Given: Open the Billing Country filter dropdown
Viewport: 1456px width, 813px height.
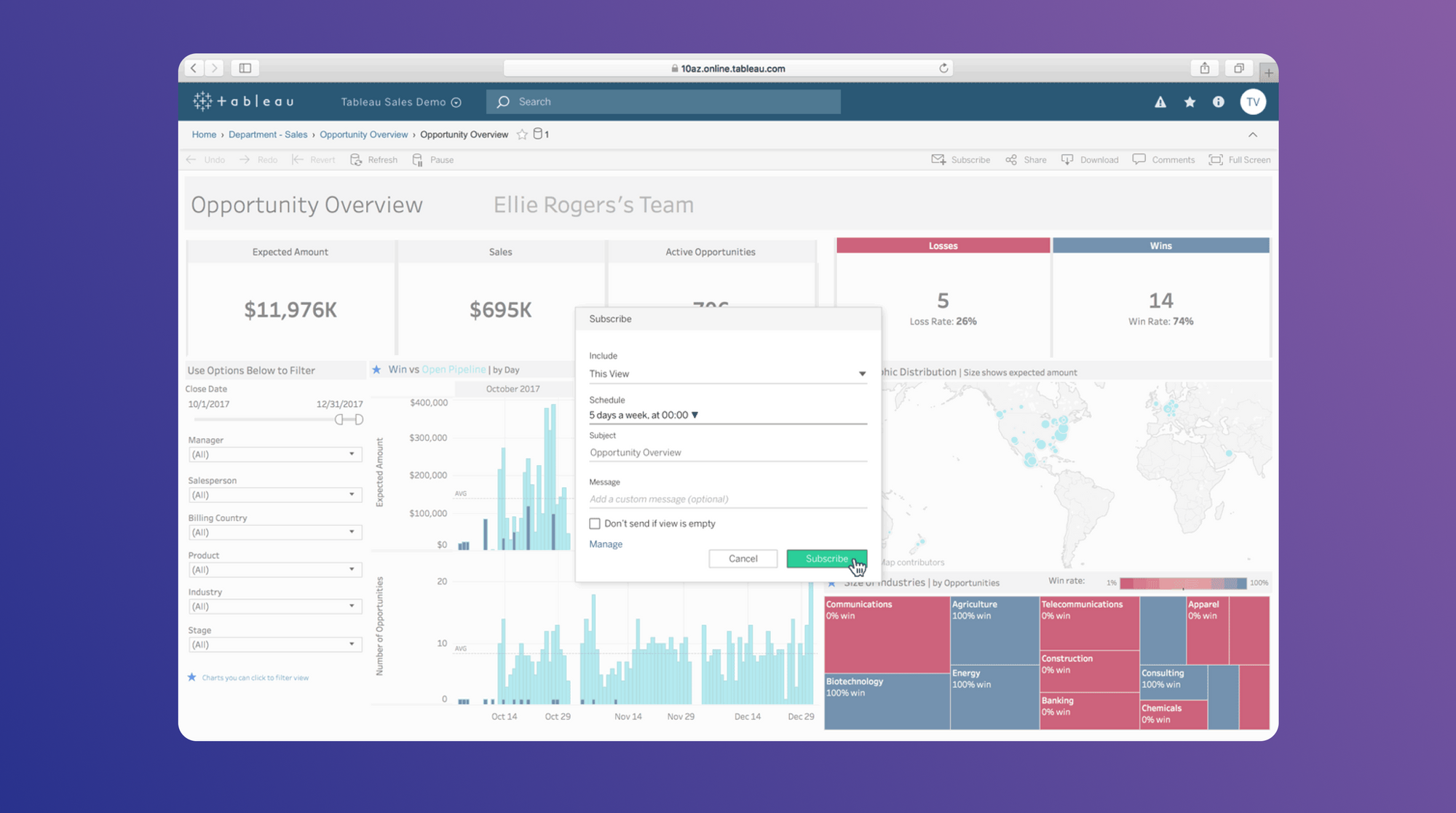Looking at the screenshot, I should pos(274,532).
